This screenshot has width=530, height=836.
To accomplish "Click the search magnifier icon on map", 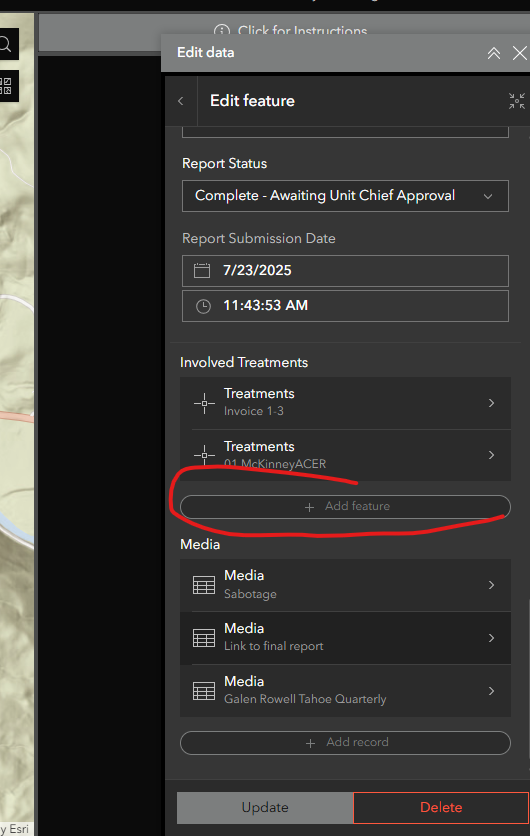I will click(x=5, y=44).
